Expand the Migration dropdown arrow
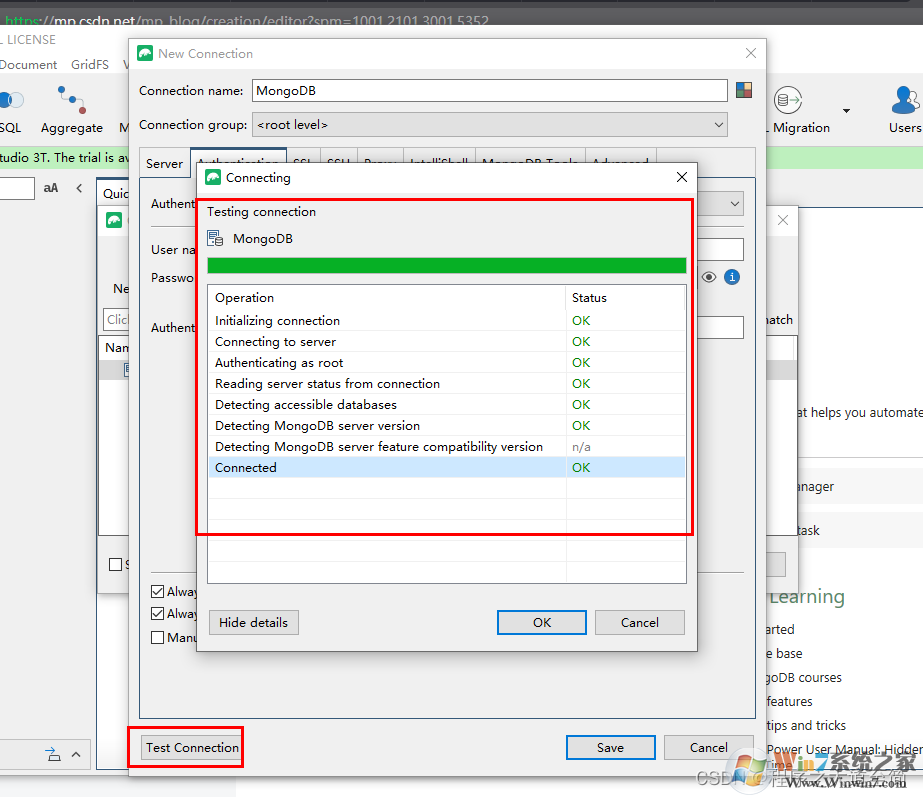Image resolution: width=923 pixels, height=797 pixels. [846, 110]
